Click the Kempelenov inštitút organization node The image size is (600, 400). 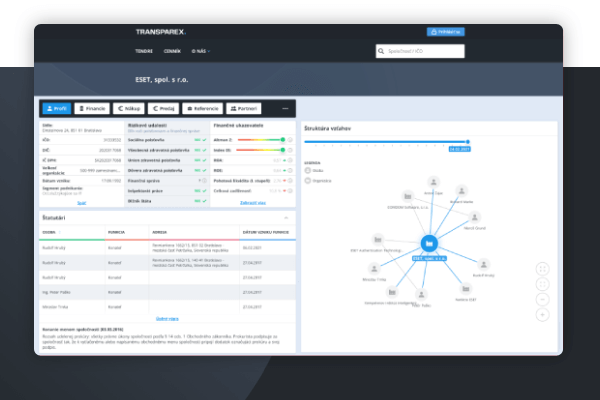392,292
